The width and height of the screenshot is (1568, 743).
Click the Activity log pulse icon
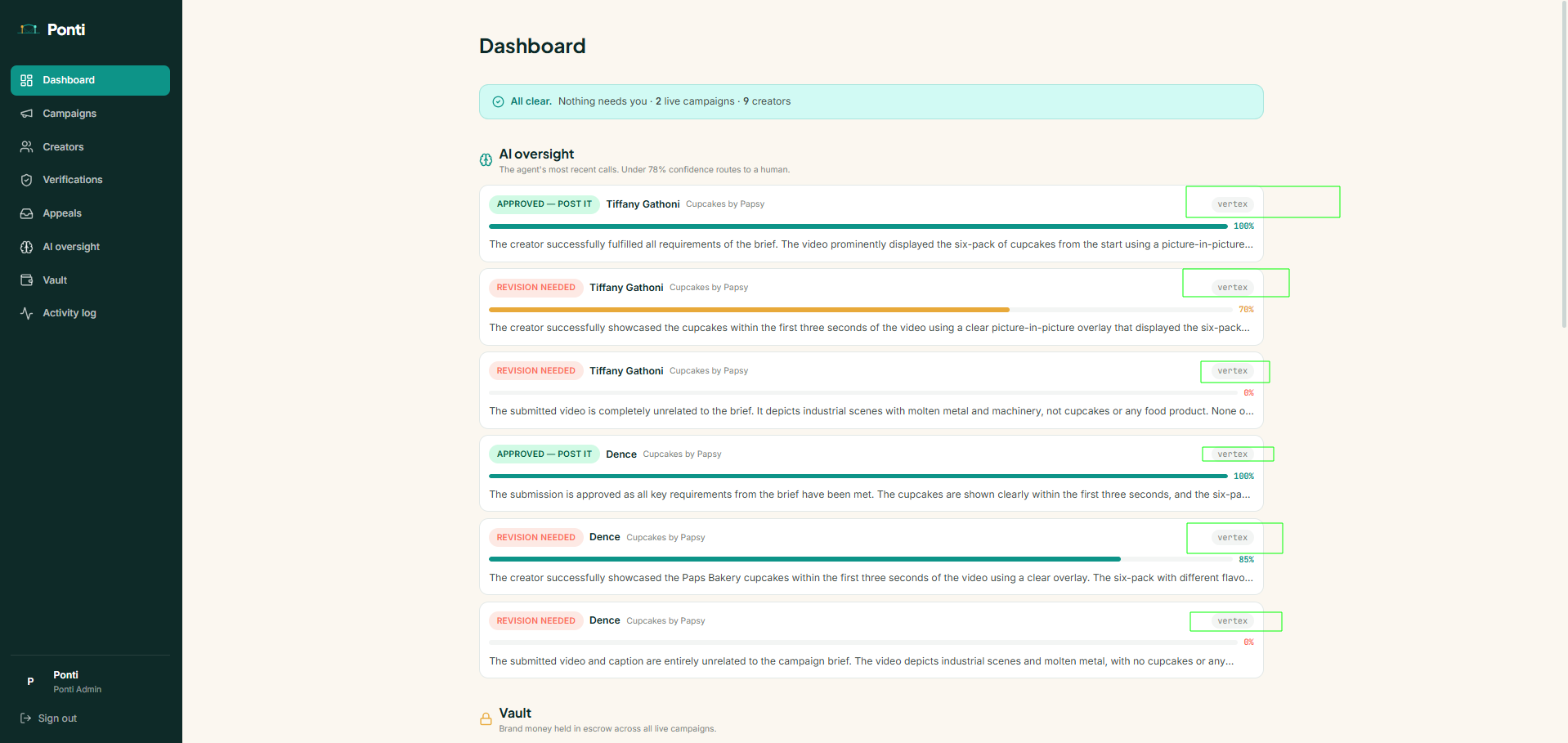click(27, 313)
